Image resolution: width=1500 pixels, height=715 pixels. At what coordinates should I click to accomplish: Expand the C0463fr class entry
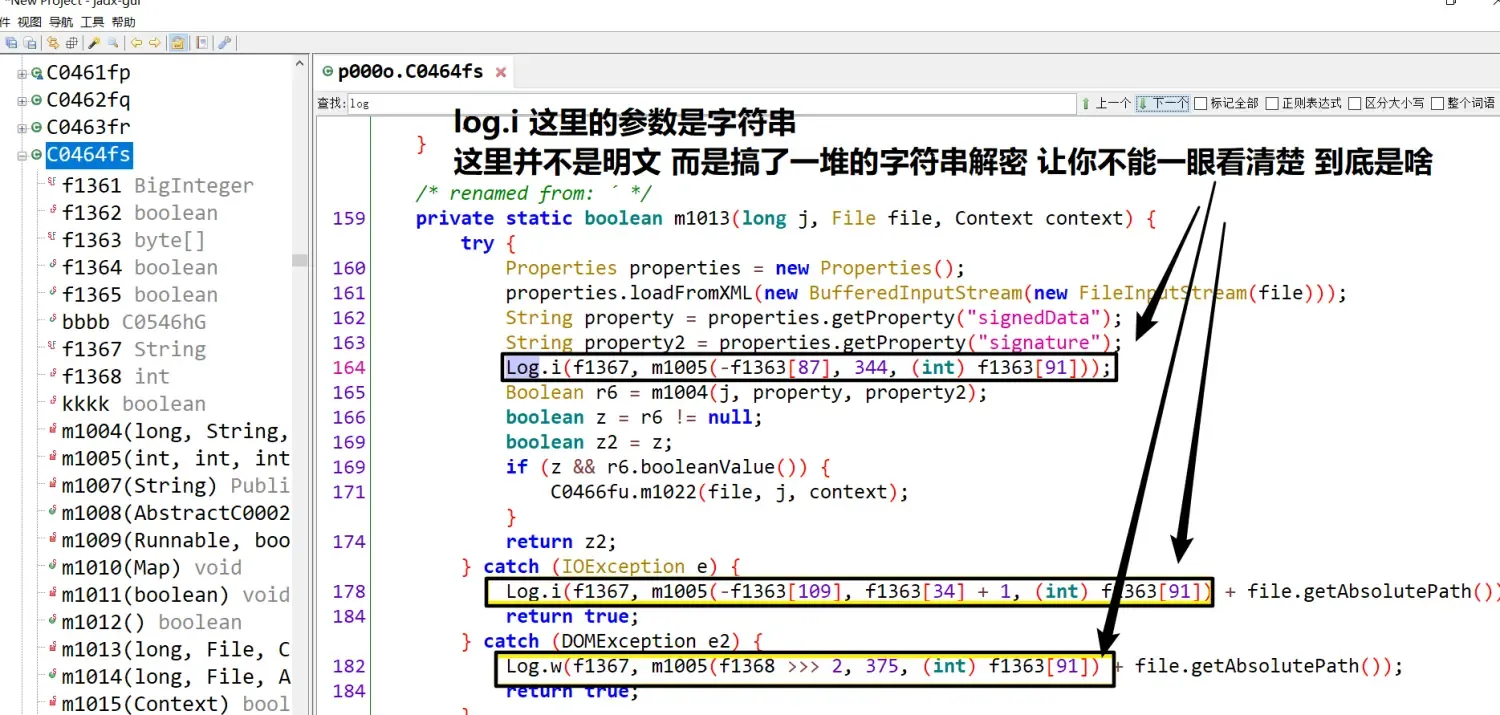point(21,127)
